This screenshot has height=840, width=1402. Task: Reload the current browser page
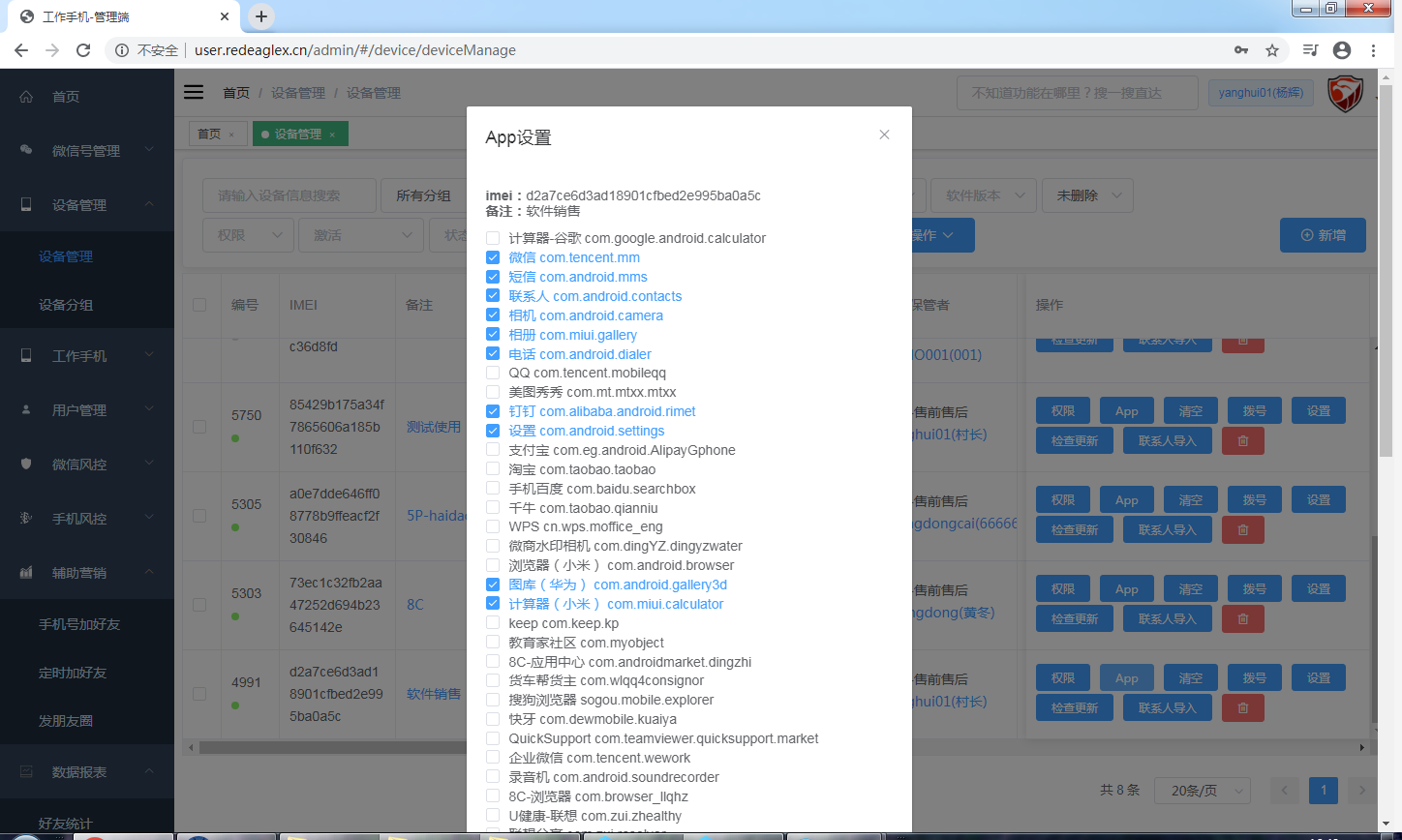pos(83,50)
